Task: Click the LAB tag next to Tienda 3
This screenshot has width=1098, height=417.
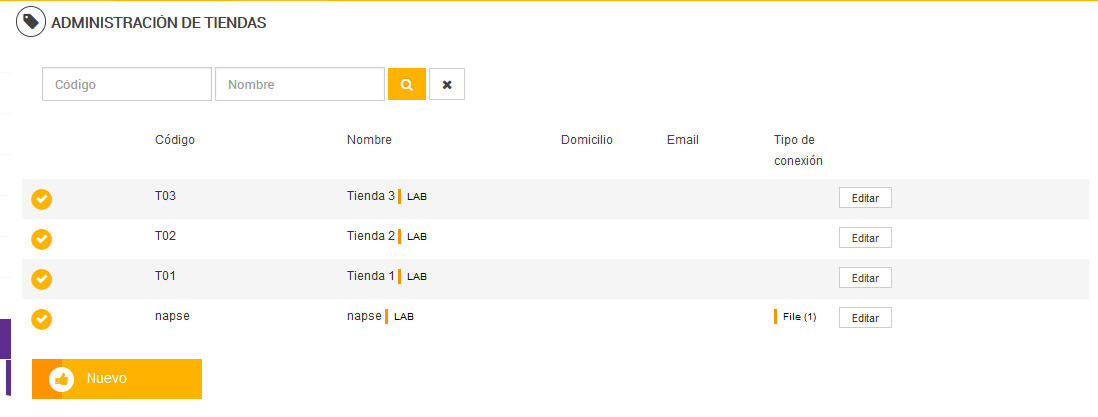Action: point(417,197)
